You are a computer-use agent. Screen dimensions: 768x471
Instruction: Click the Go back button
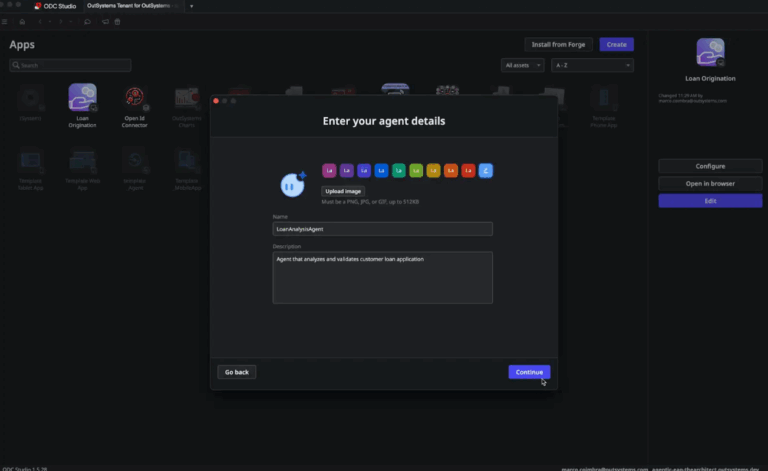click(x=237, y=372)
